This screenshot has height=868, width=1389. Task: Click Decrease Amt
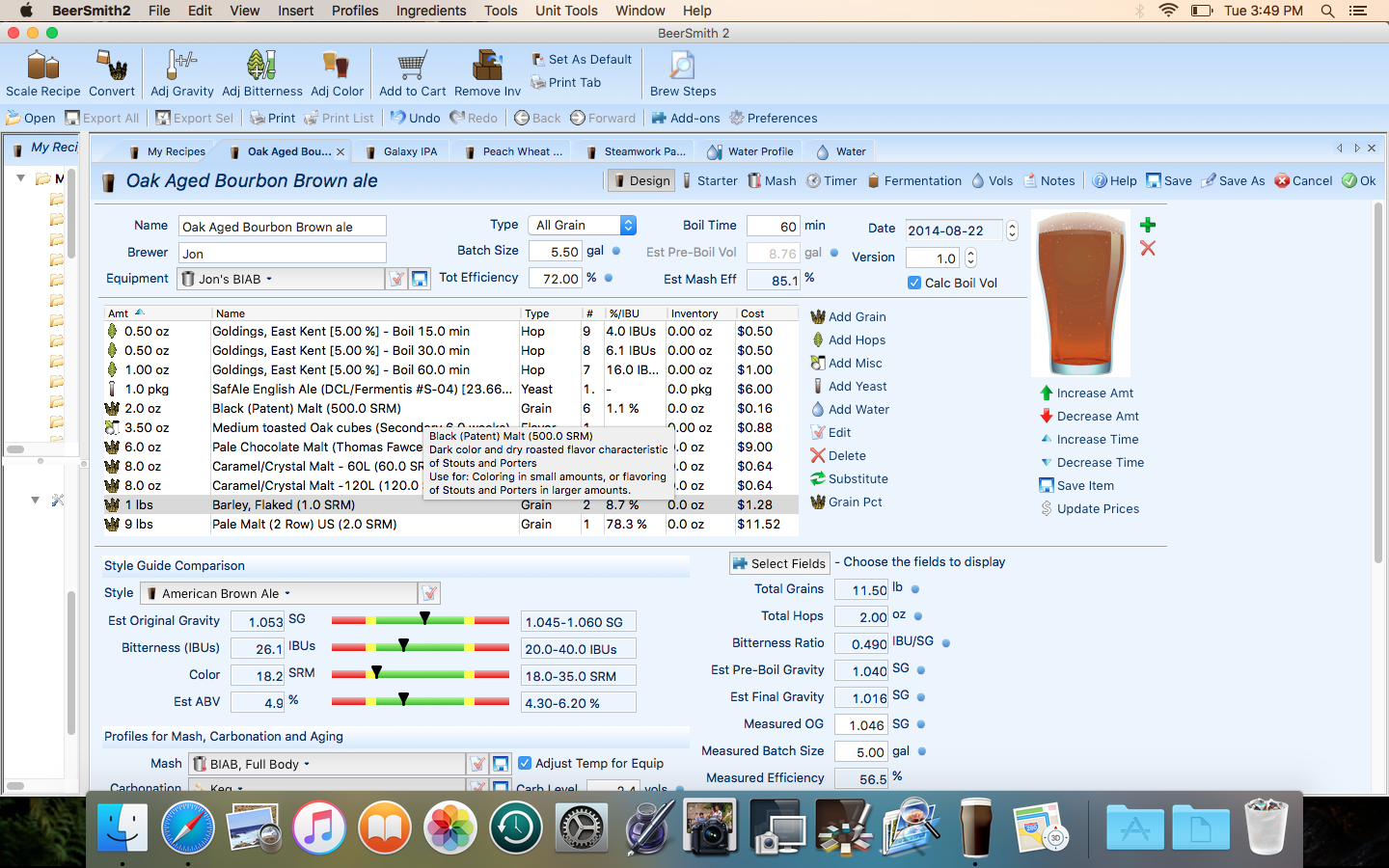(x=1089, y=416)
